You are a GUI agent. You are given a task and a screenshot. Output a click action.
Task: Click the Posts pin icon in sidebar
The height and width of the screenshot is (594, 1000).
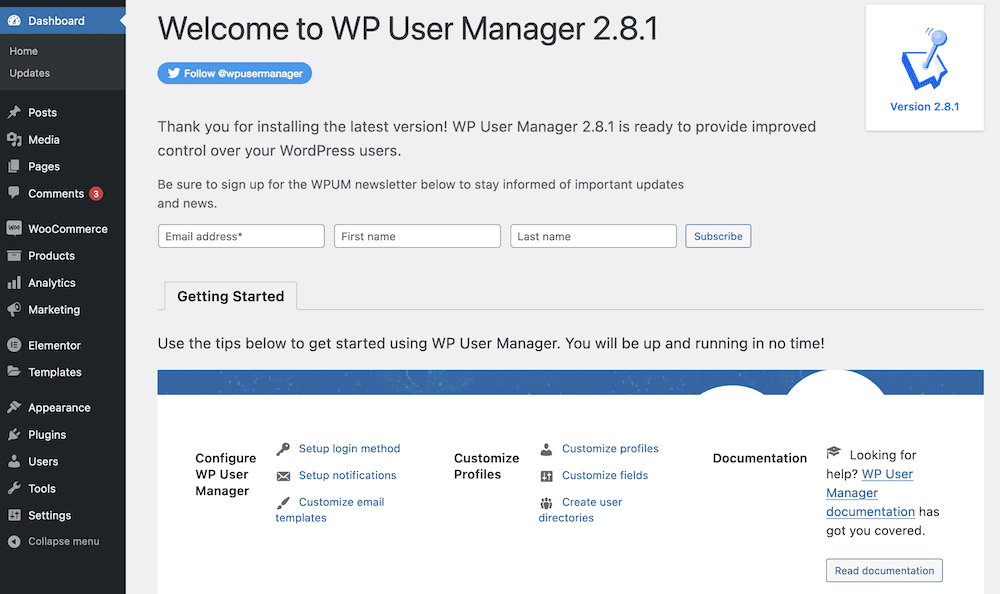point(14,112)
